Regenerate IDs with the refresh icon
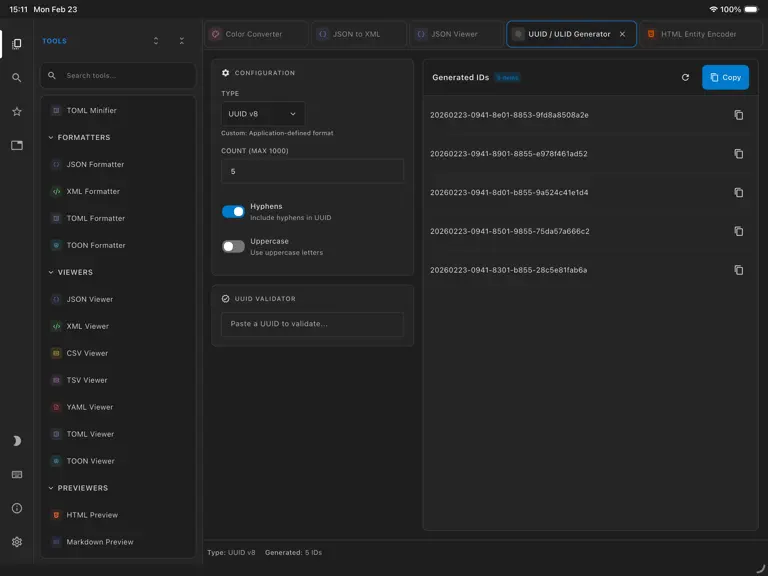 click(685, 77)
